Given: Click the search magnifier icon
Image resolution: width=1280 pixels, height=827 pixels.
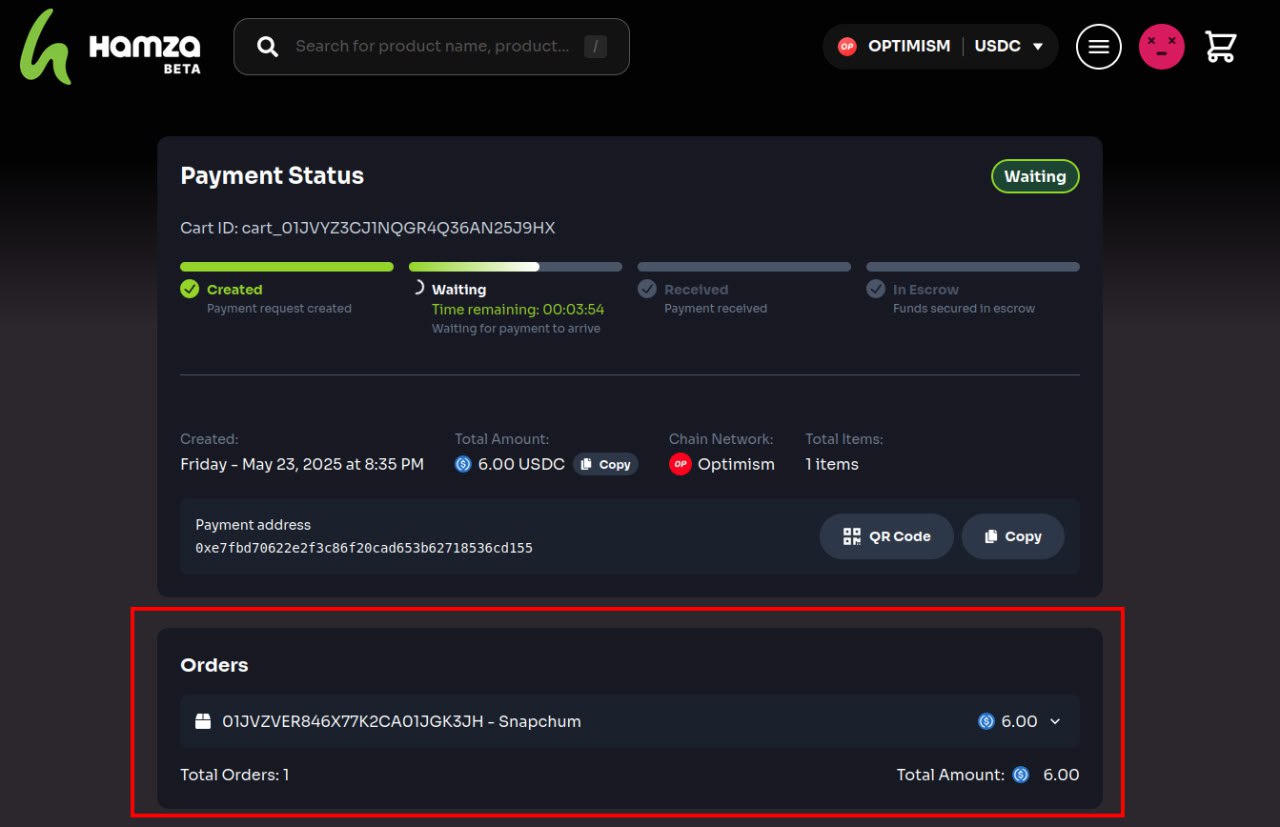Looking at the screenshot, I should (x=266, y=46).
